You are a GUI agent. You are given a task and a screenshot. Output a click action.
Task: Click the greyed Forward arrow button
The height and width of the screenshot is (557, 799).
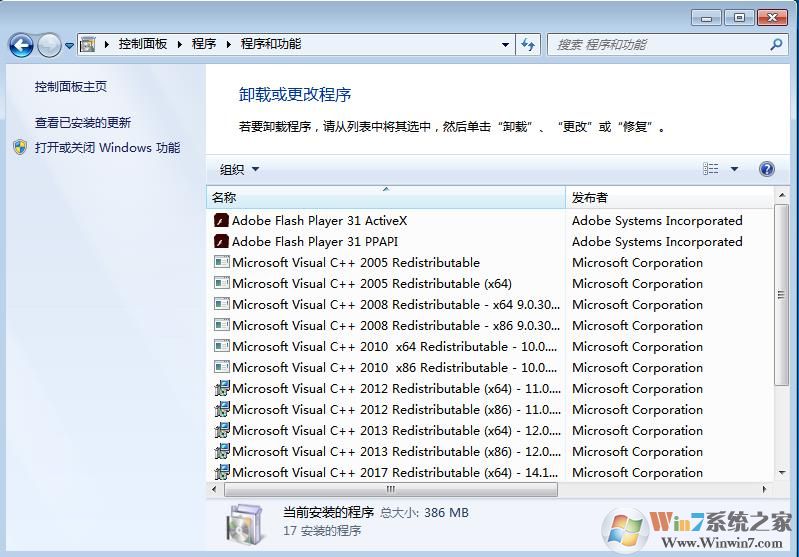49,45
